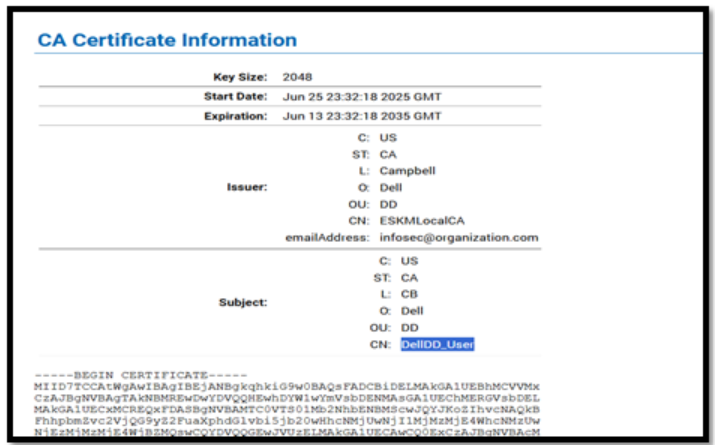The width and height of the screenshot is (715, 445).
Task: Click the certificate line starting FhhpbmZvc2Vj
Action: (287, 420)
